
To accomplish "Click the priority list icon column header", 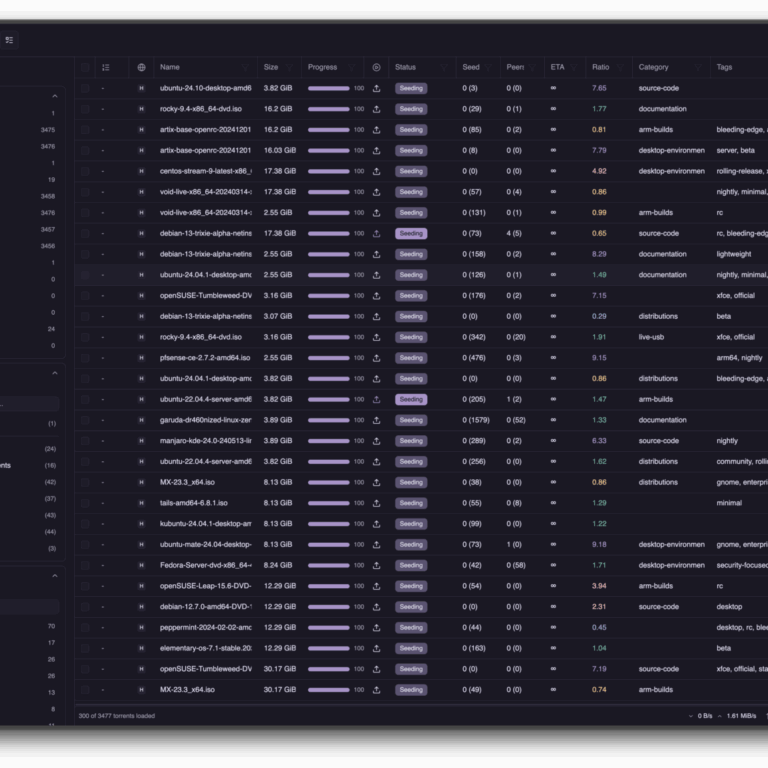I will pyautogui.click(x=105, y=68).
